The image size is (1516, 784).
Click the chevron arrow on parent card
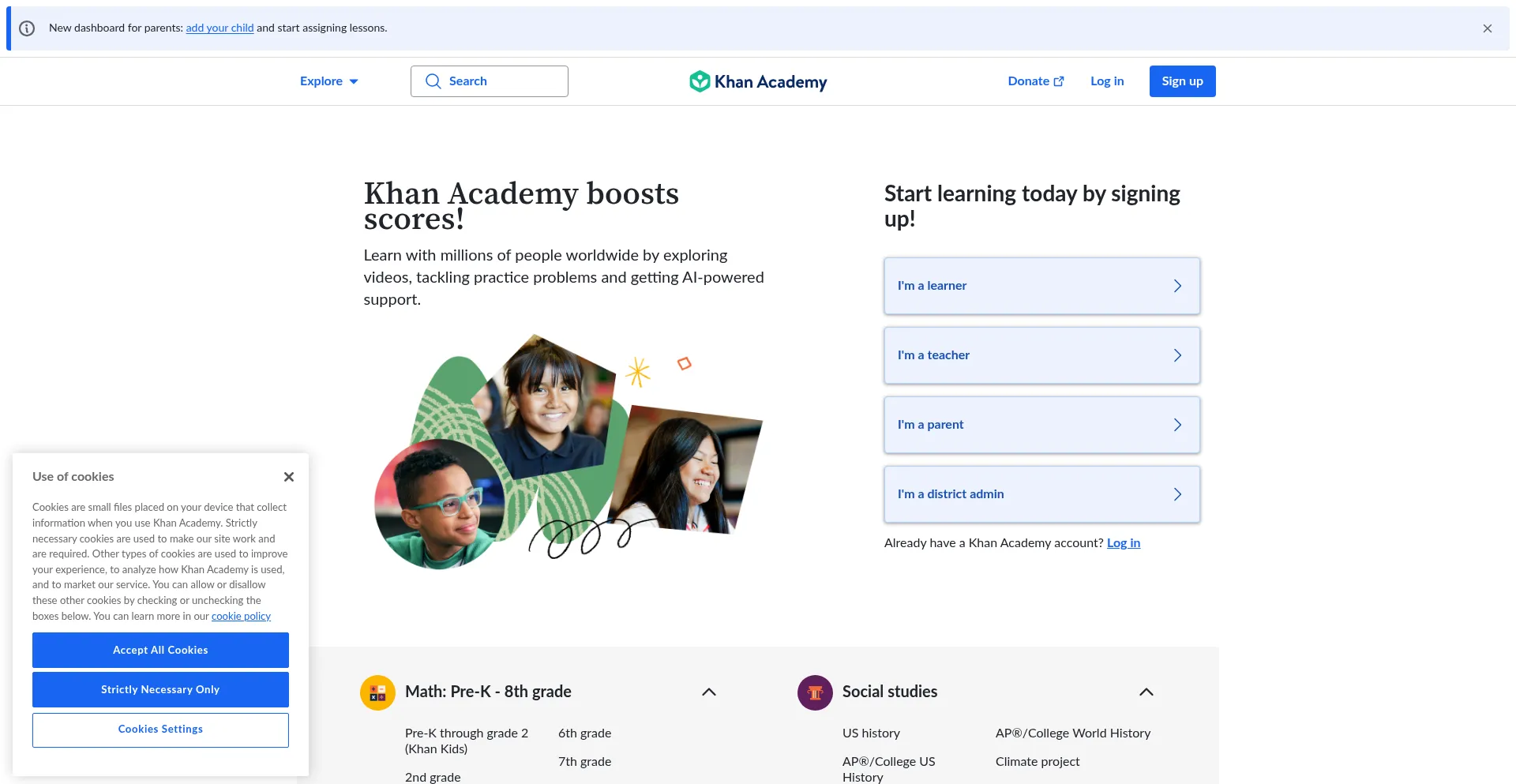(1177, 425)
